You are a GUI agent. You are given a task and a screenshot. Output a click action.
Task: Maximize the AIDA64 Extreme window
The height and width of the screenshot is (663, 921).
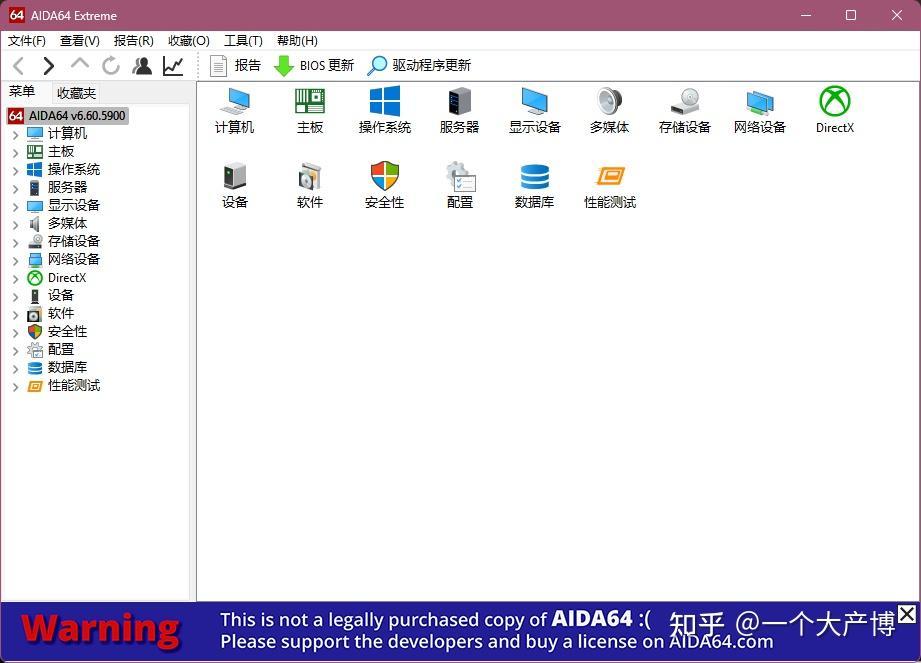(851, 15)
